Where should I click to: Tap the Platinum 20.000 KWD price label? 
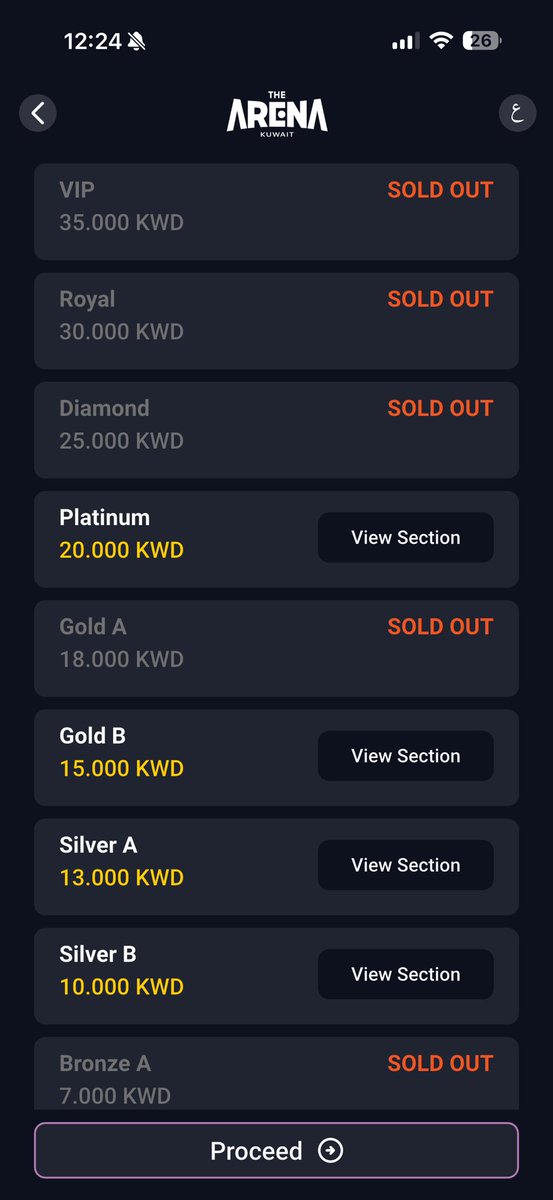(122, 550)
